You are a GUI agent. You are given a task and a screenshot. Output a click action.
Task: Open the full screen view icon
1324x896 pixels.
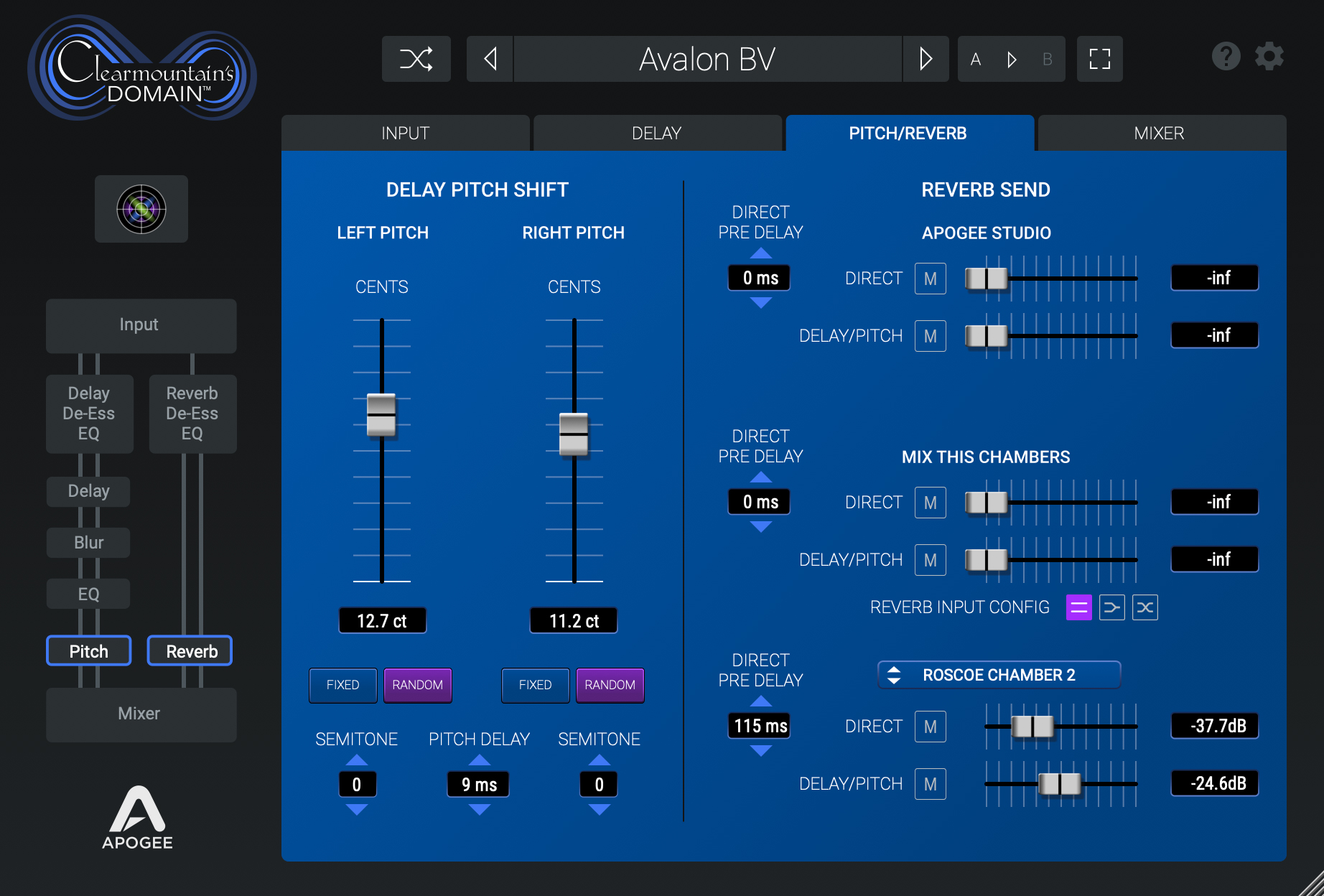1099,59
